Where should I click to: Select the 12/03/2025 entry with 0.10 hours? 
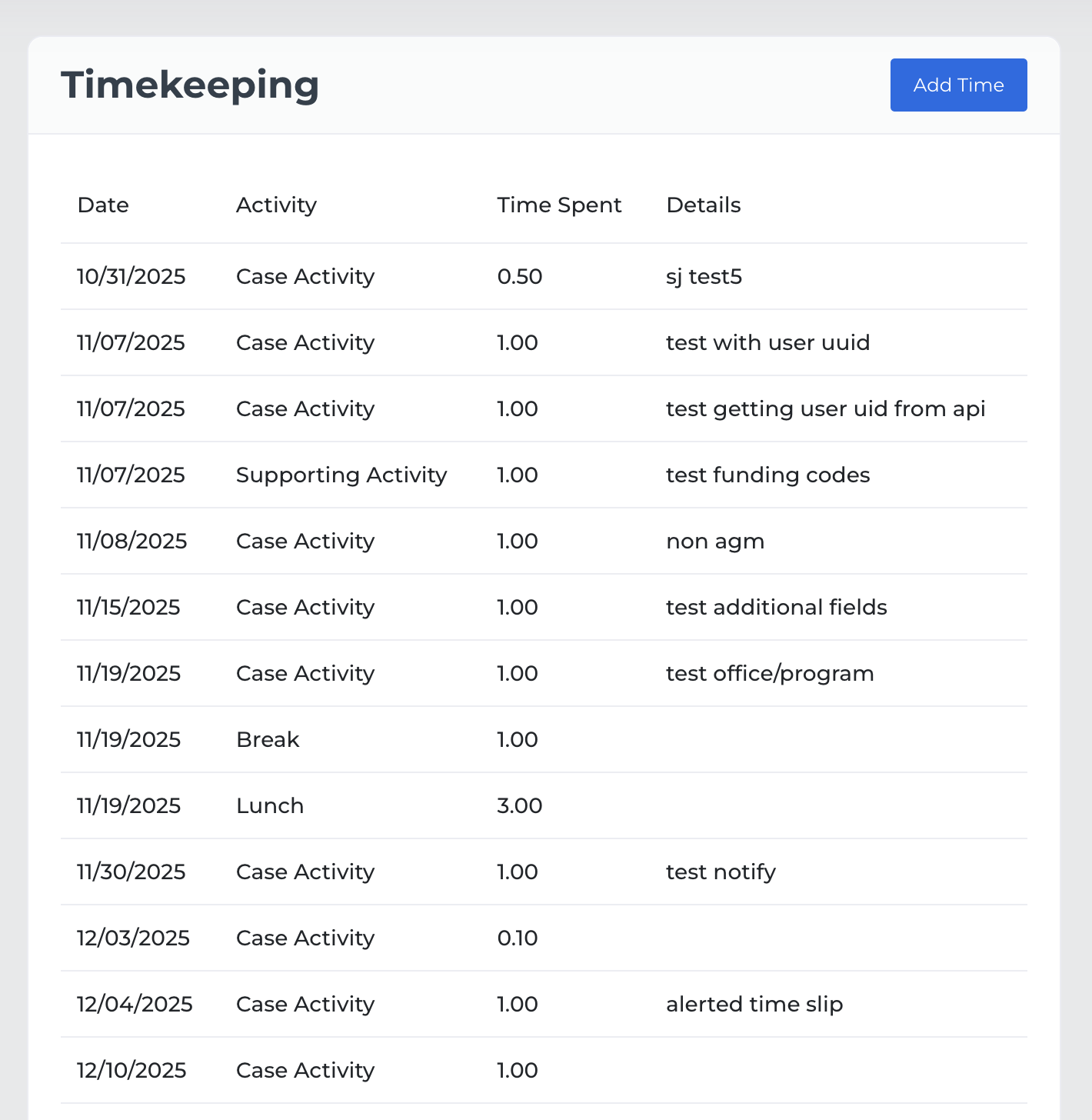544,938
